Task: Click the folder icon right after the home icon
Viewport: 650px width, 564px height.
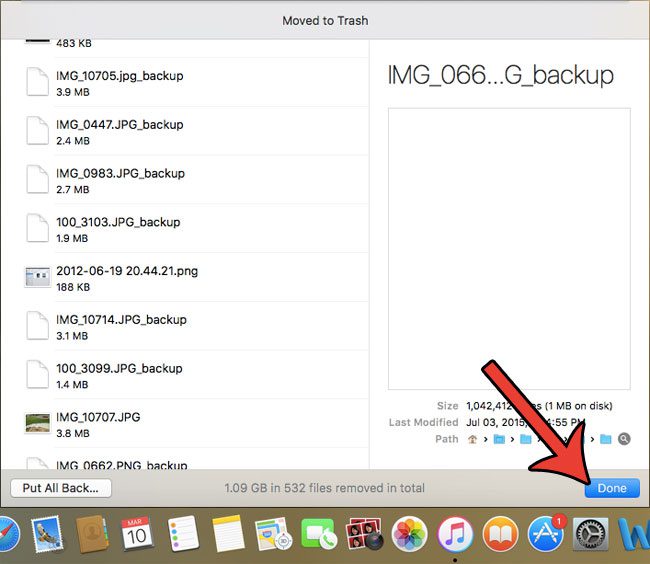Action: tap(499, 439)
